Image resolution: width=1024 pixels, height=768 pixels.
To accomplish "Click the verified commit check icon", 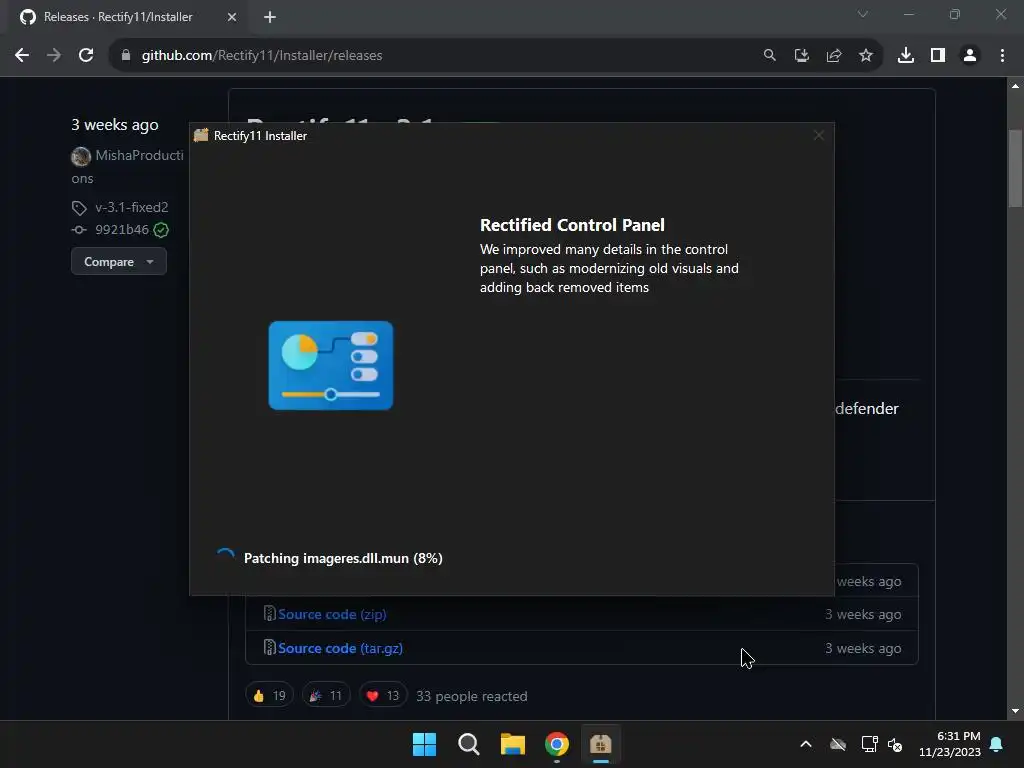I will coord(161,230).
